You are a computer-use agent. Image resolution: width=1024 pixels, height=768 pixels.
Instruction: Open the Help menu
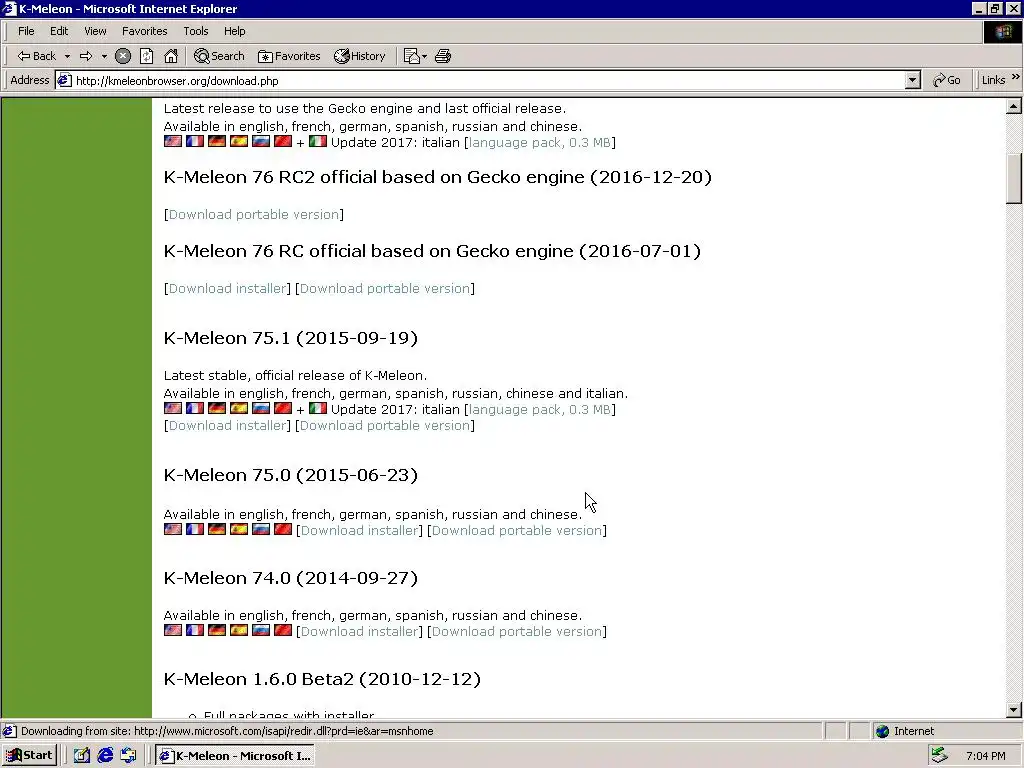234,31
